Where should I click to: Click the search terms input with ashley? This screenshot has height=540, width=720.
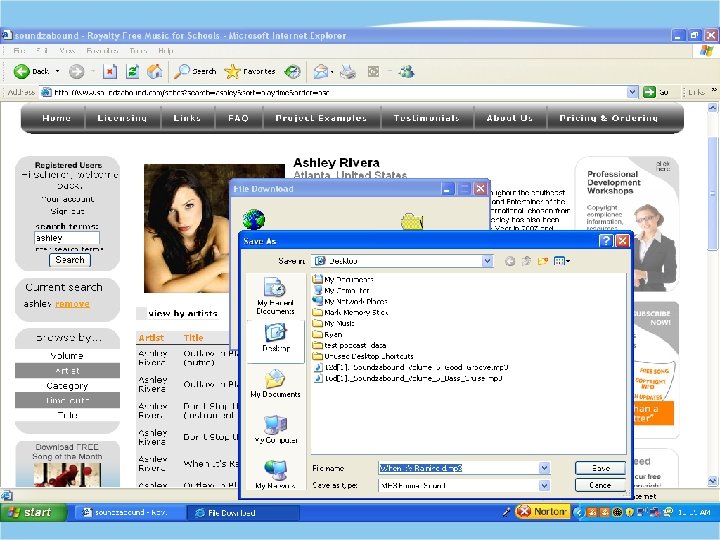pos(67,238)
